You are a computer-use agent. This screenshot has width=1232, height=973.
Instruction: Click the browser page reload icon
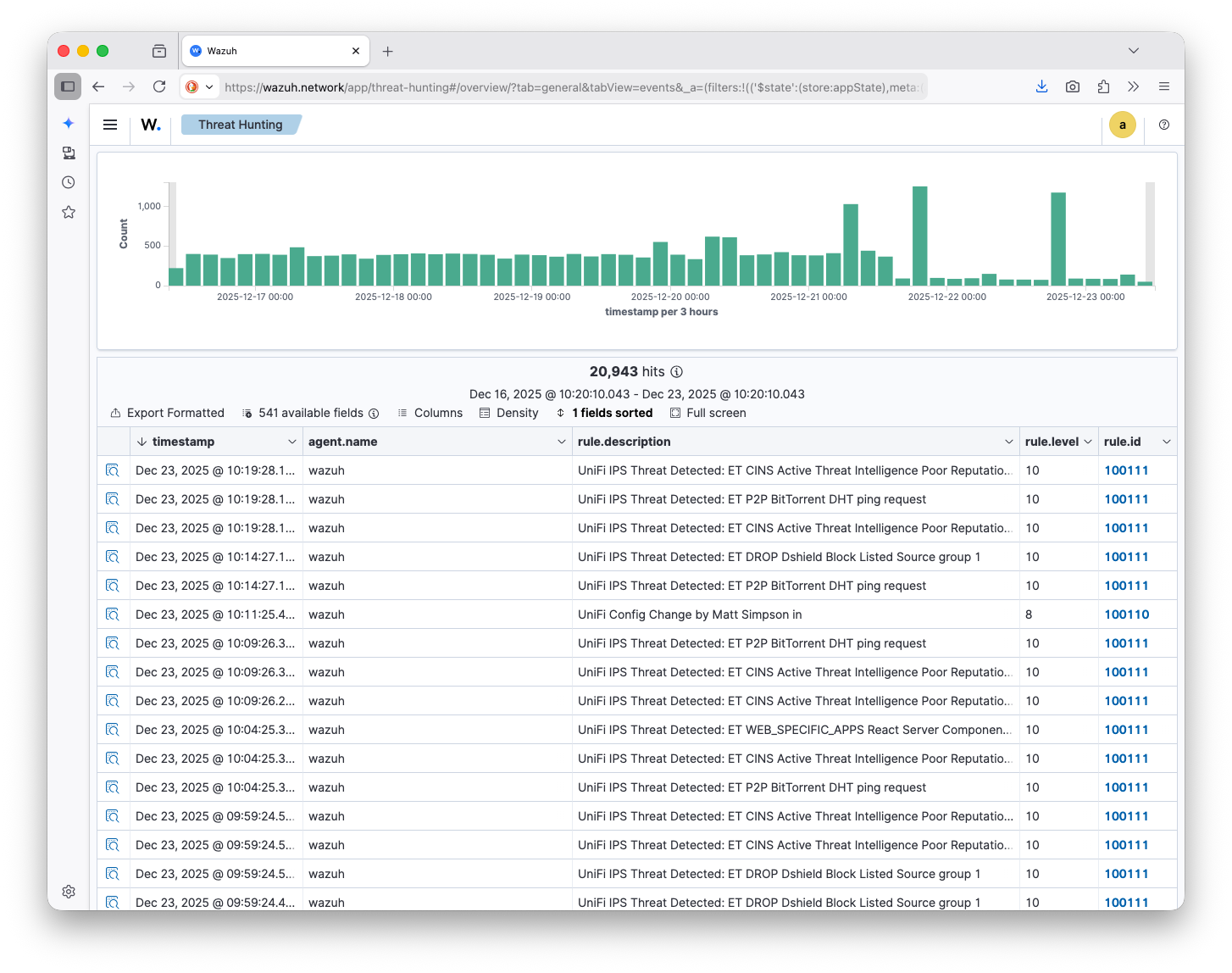coord(159,86)
